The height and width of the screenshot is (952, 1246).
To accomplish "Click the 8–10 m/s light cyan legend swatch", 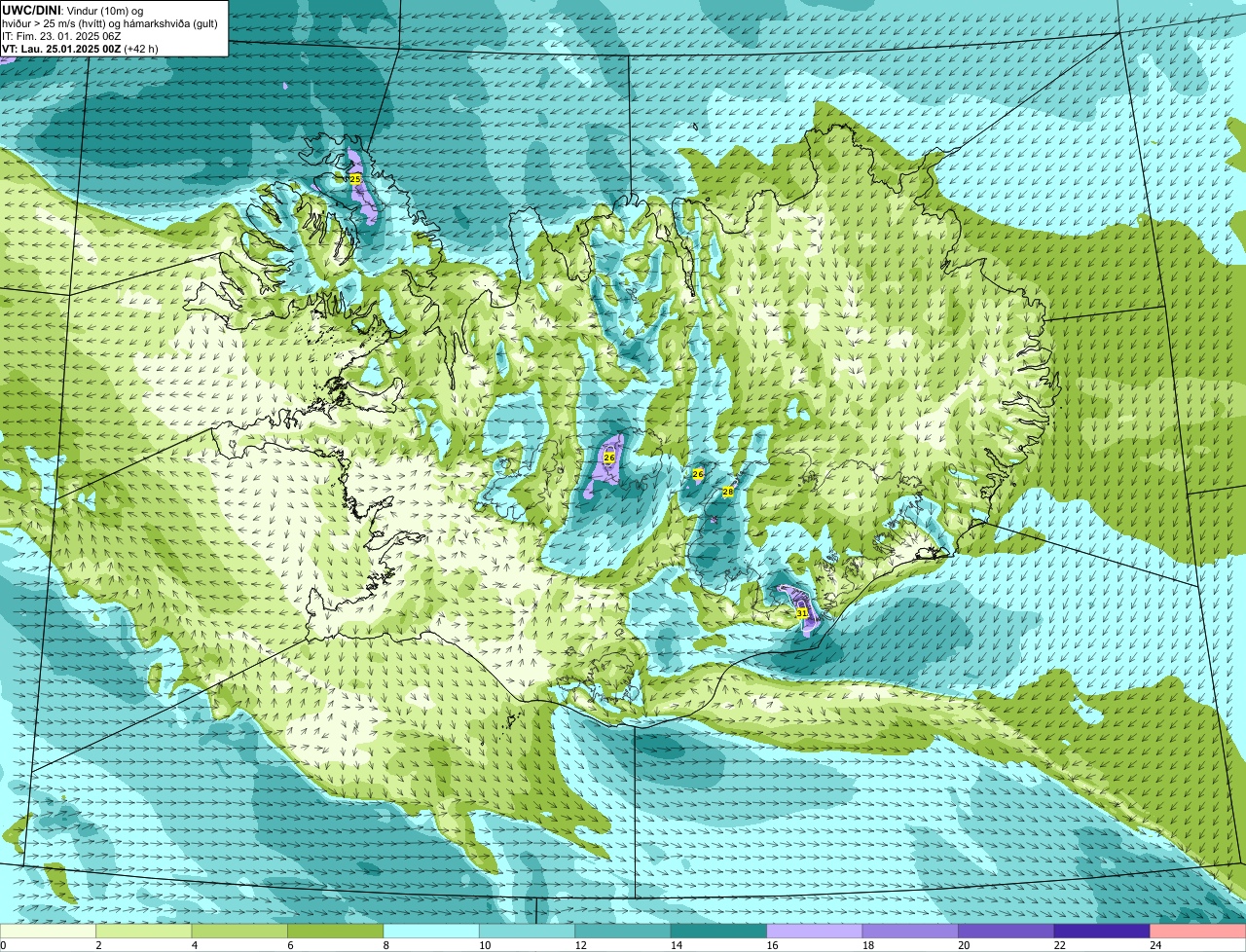I will pos(431,932).
